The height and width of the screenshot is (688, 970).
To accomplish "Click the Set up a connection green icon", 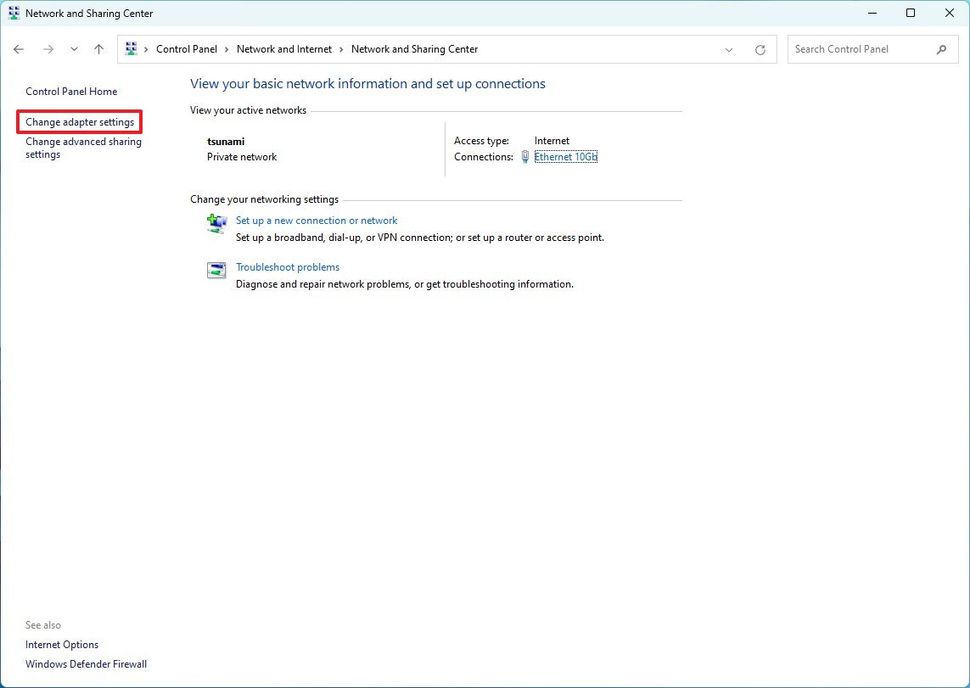I will (216, 223).
